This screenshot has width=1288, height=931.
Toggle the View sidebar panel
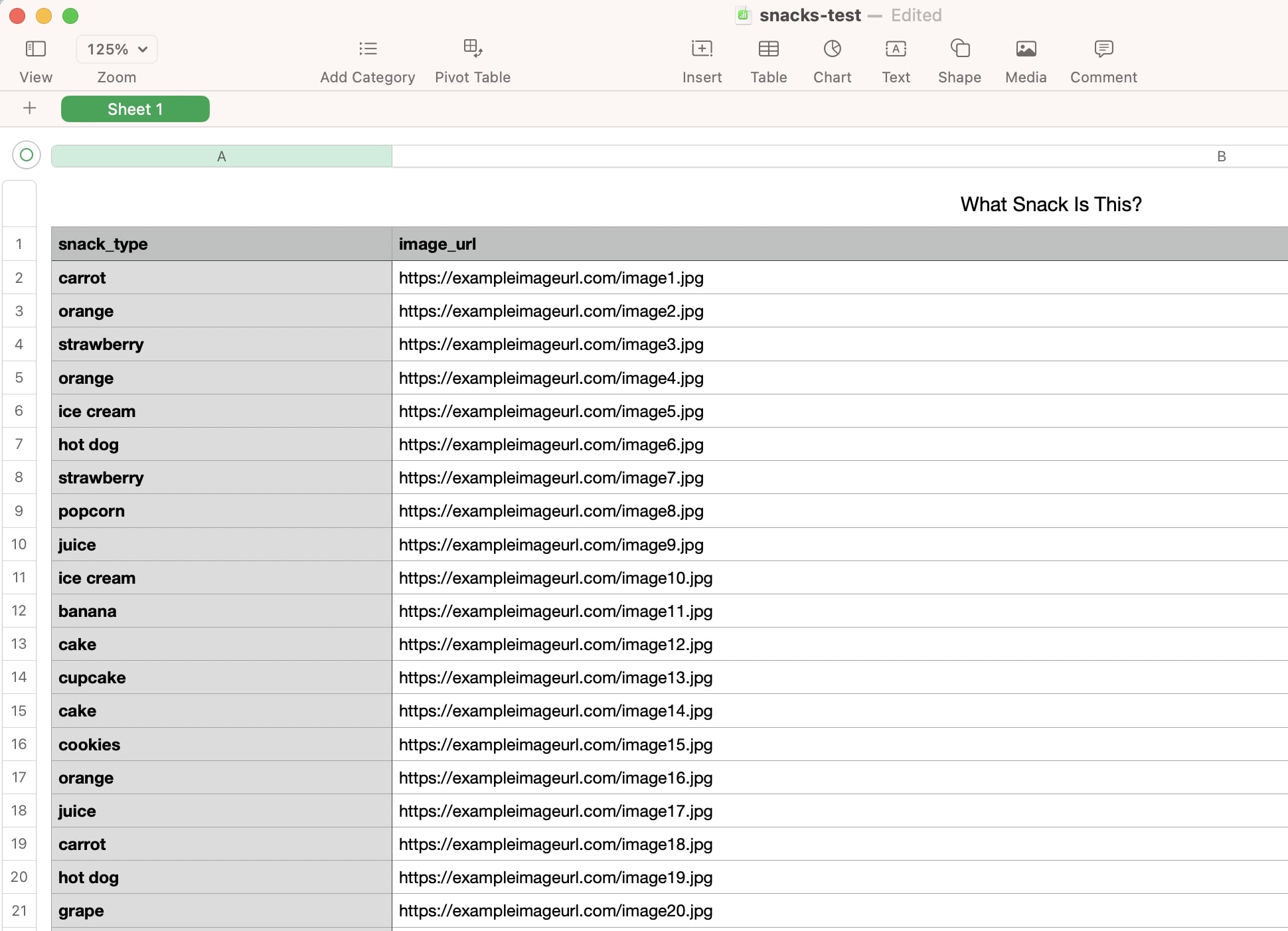pos(36,48)
